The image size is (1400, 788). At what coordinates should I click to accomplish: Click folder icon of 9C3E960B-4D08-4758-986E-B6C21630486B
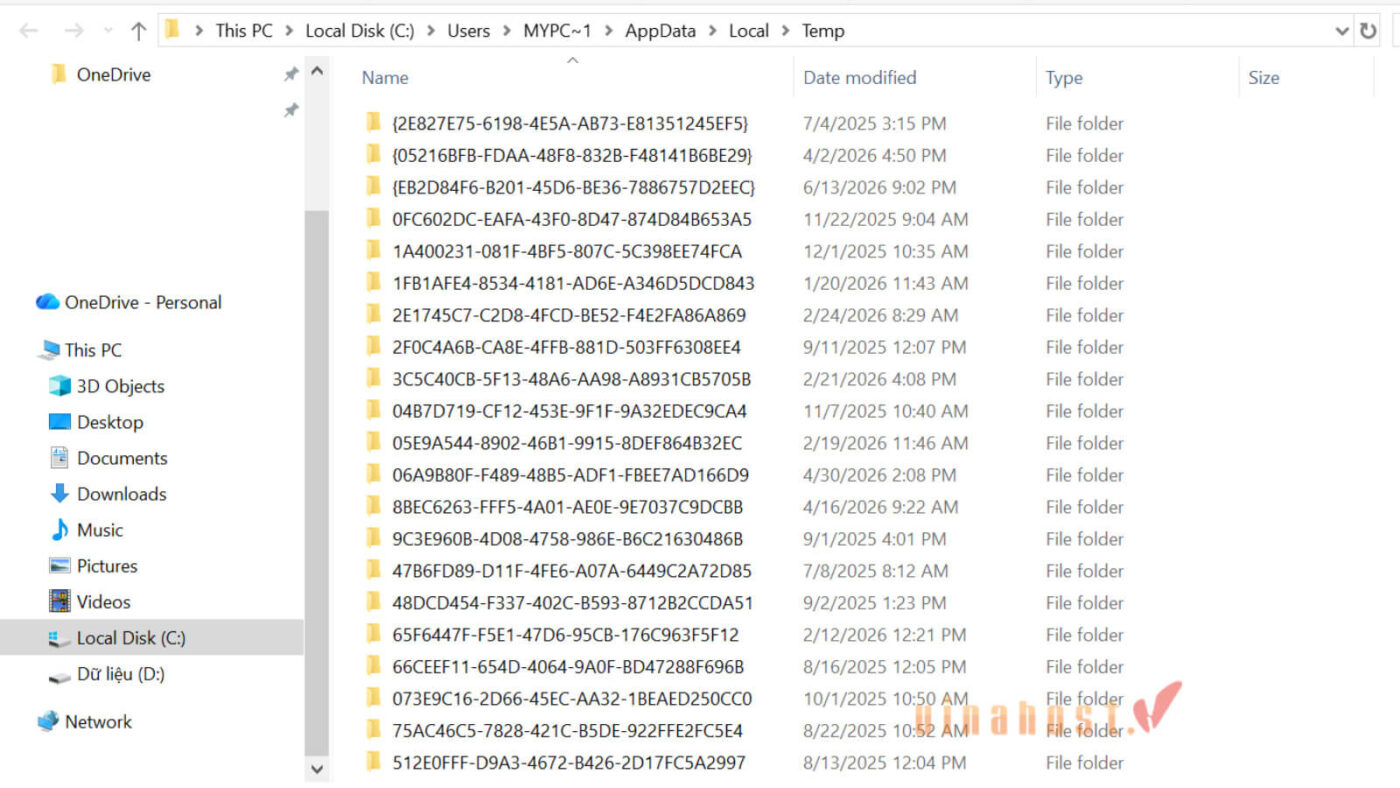point(374,539)
